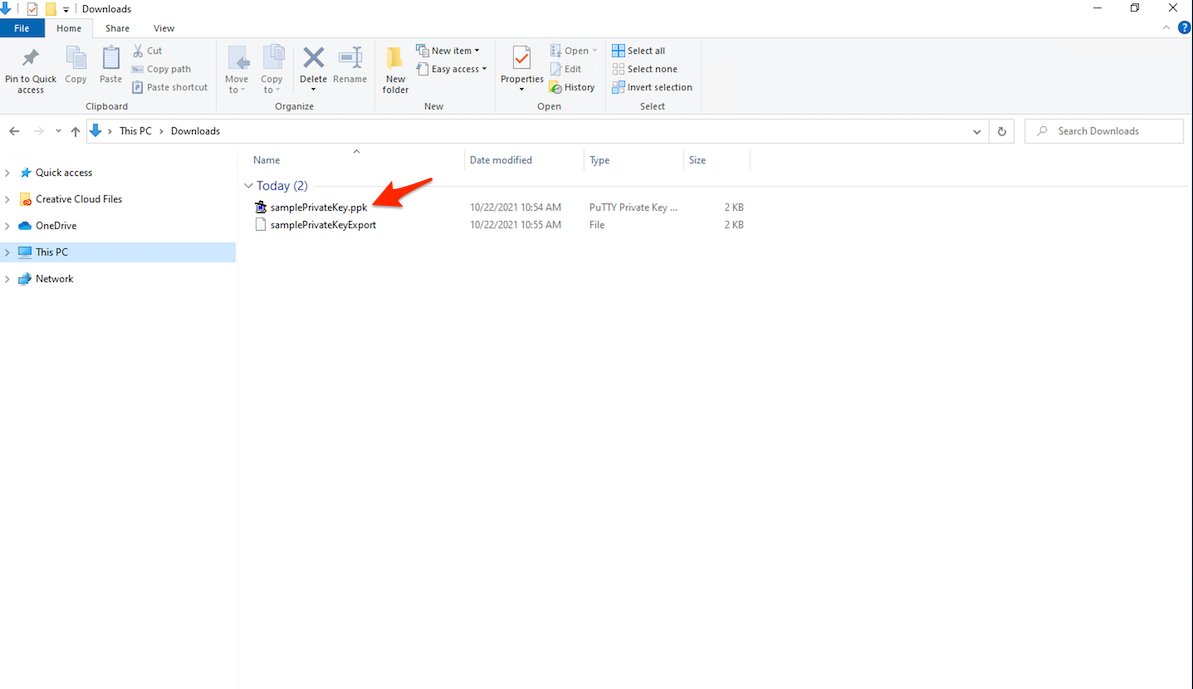Open file History from the ribbon
This screenshot has width=1193, height=689.
[572, 87]
